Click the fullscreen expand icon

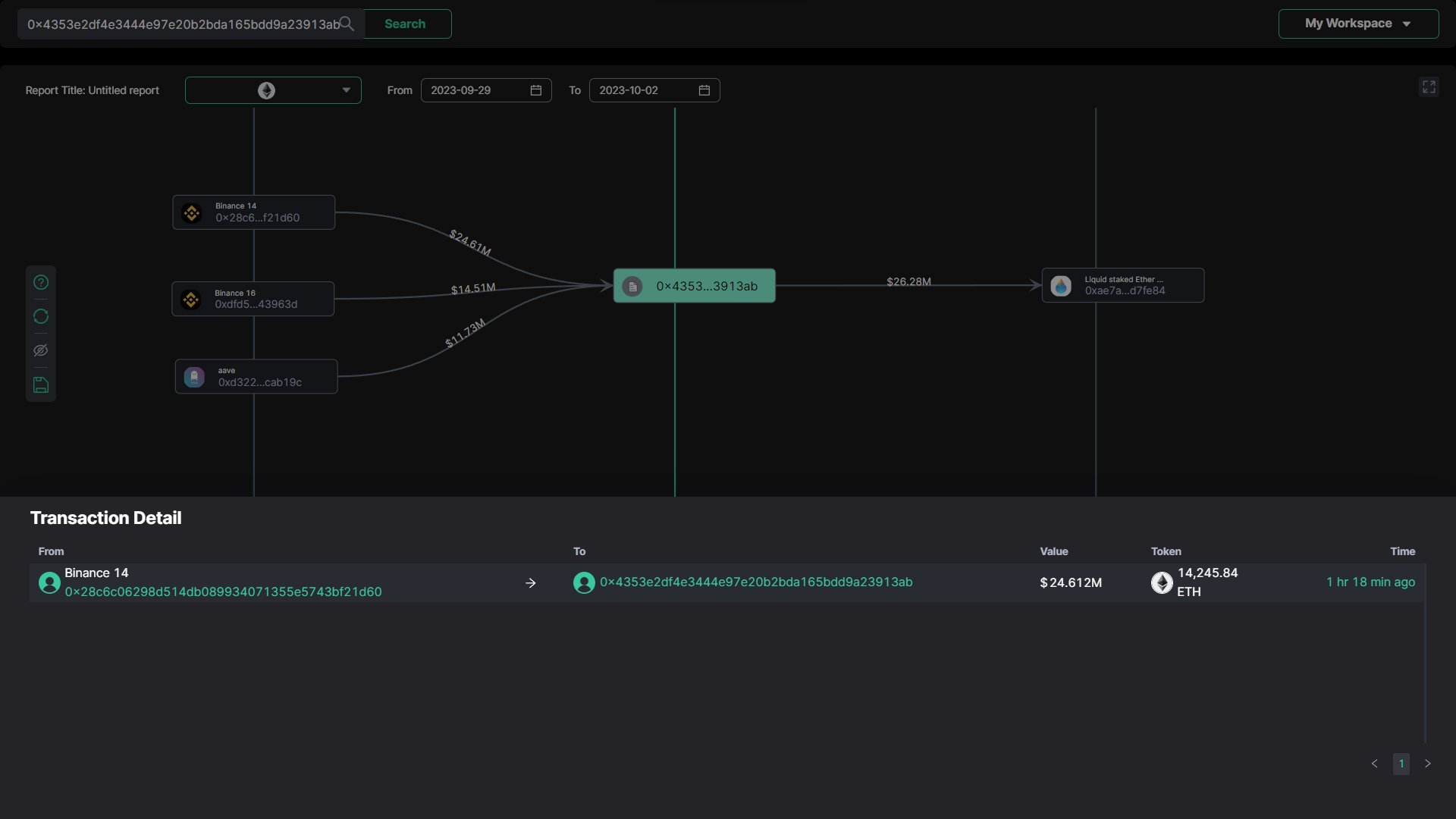pos(1429,87)
